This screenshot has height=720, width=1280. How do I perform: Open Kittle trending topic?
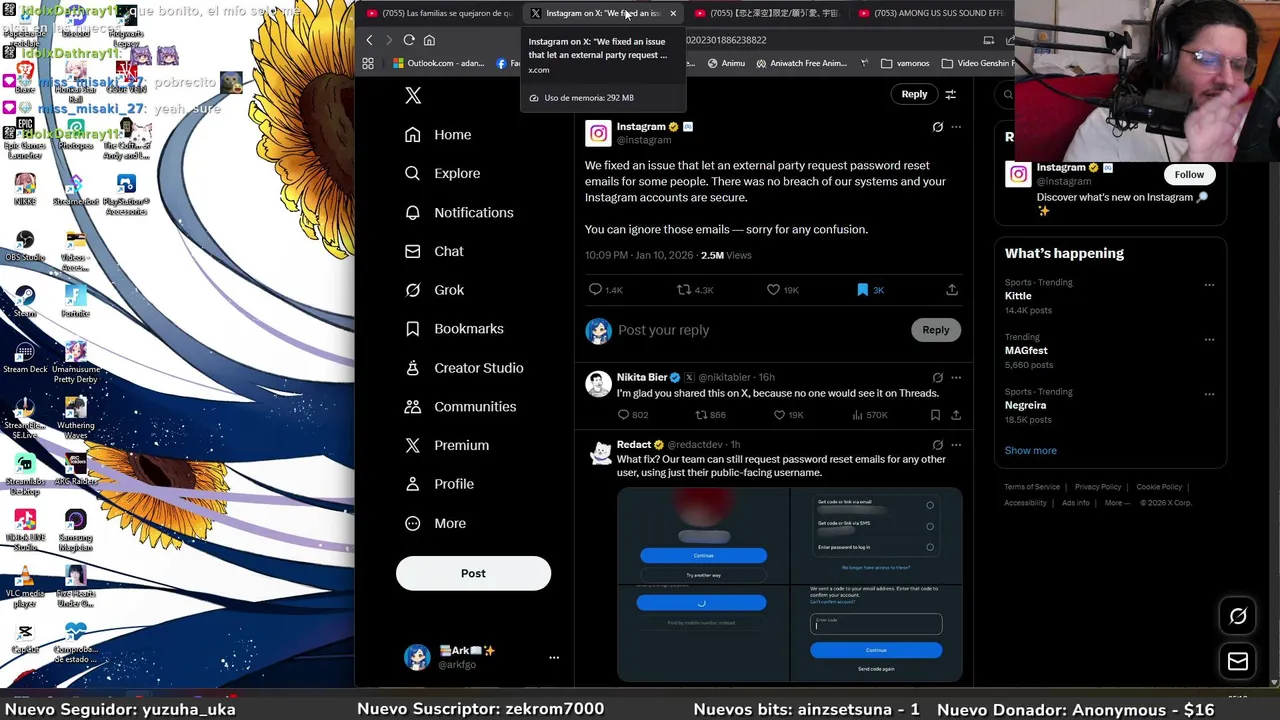(1018, 296)
